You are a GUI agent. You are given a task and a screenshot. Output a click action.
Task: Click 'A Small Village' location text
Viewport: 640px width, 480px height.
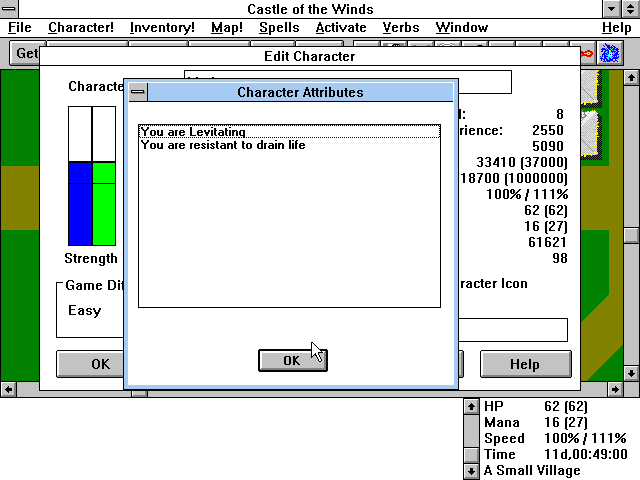tap(532, 470)
